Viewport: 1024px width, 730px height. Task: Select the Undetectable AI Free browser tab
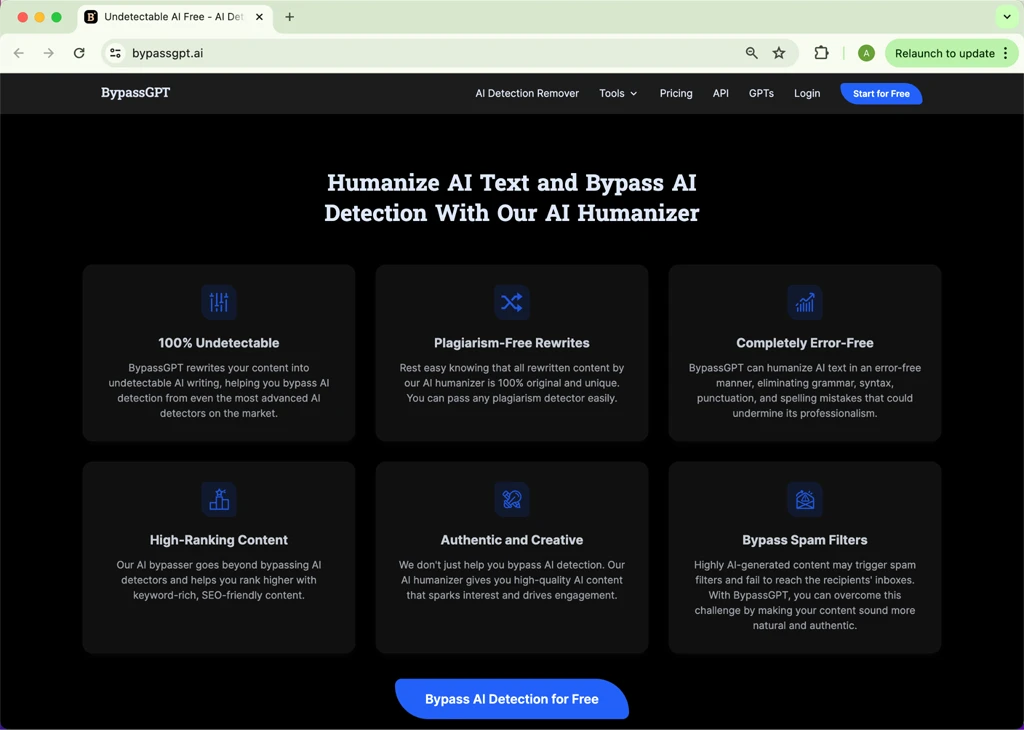174,17
